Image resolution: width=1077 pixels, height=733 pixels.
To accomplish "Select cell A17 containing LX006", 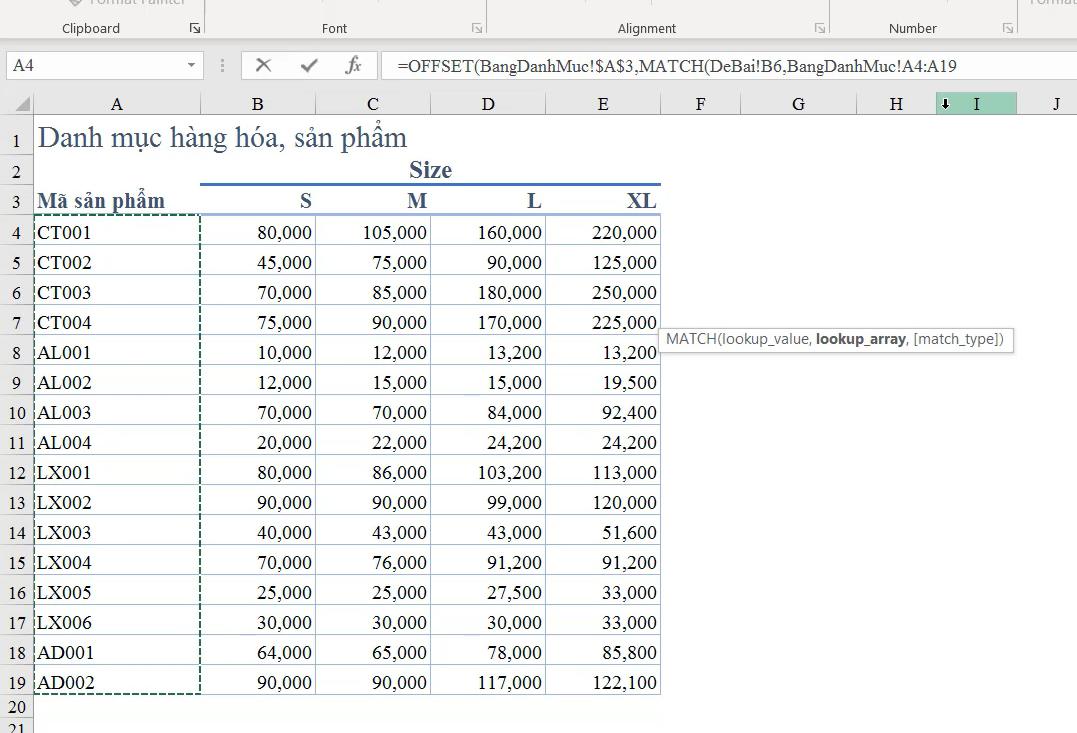I will pyautogui.click(x=117, y=622).
